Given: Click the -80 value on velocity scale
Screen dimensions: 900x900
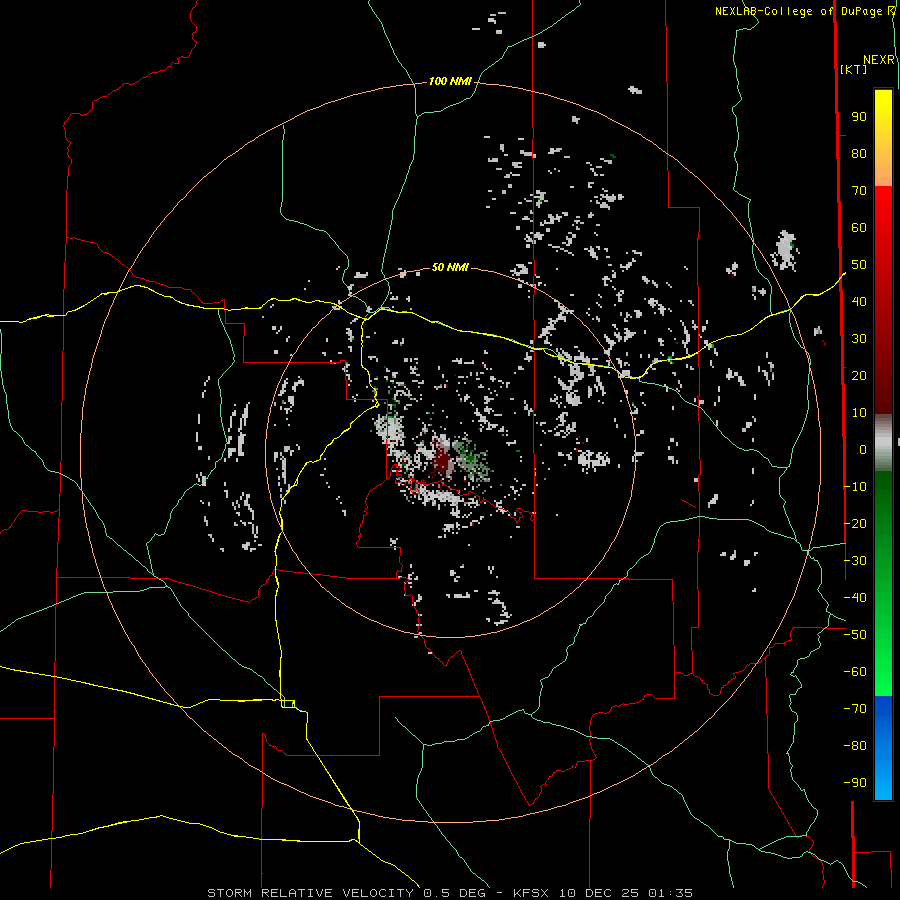Looking at the screenshot, I should pos(855,746).
